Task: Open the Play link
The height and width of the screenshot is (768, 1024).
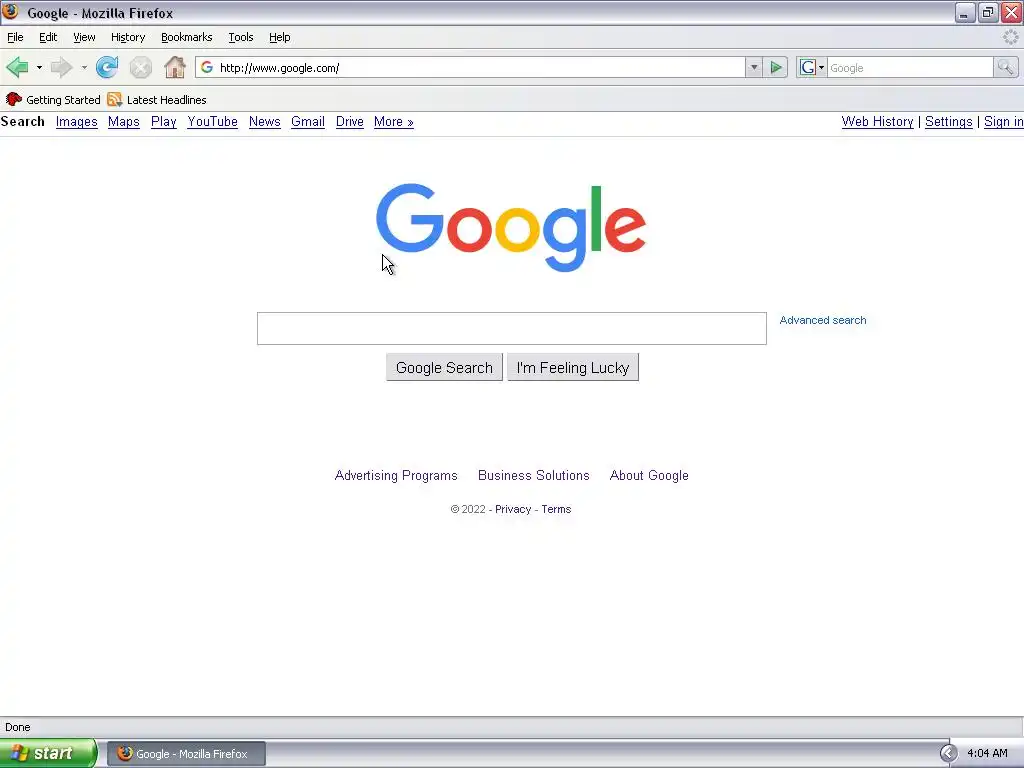Action: click(x=163, y=121)
